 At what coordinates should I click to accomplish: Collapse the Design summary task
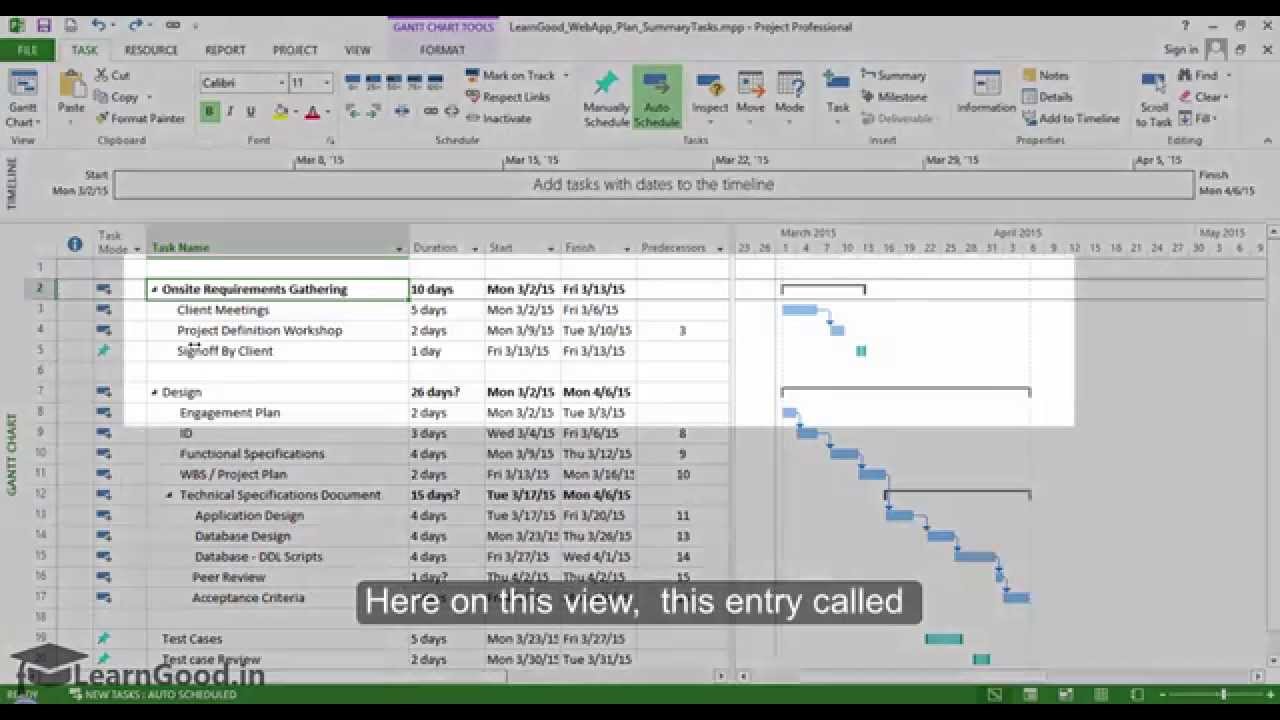coord(154,393)
